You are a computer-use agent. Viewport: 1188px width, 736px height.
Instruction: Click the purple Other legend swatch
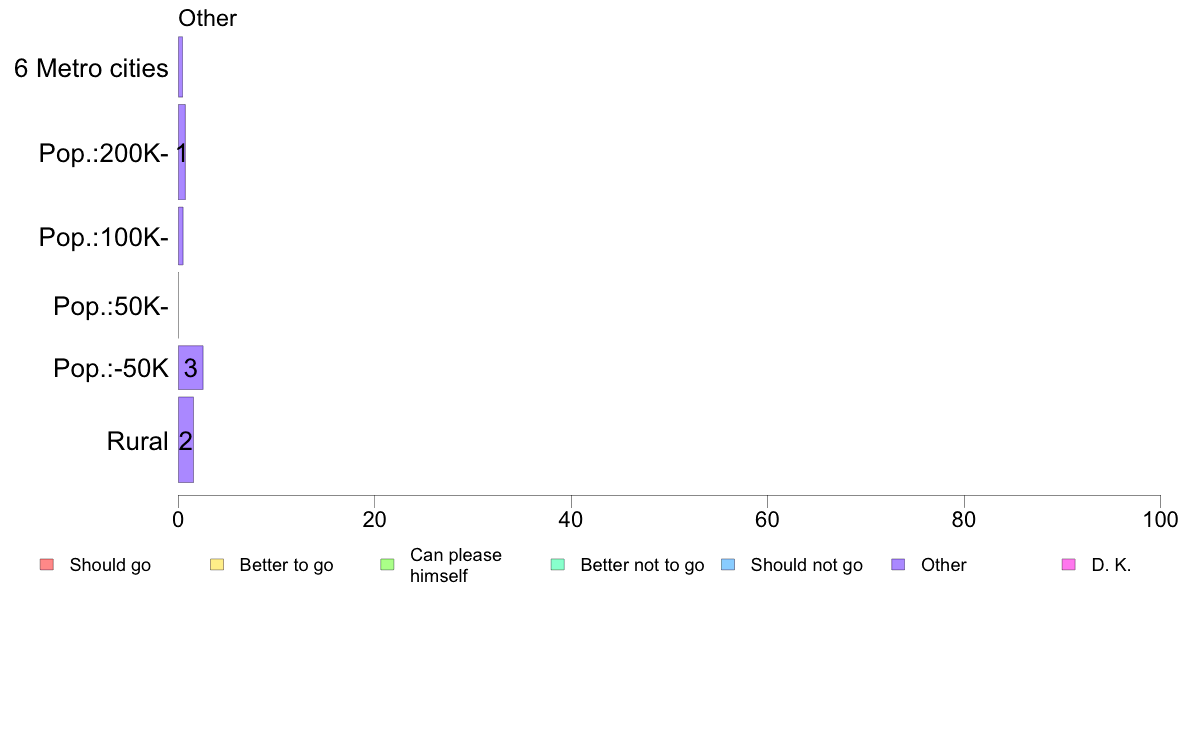pyautogui.click(x=899, y=565)
